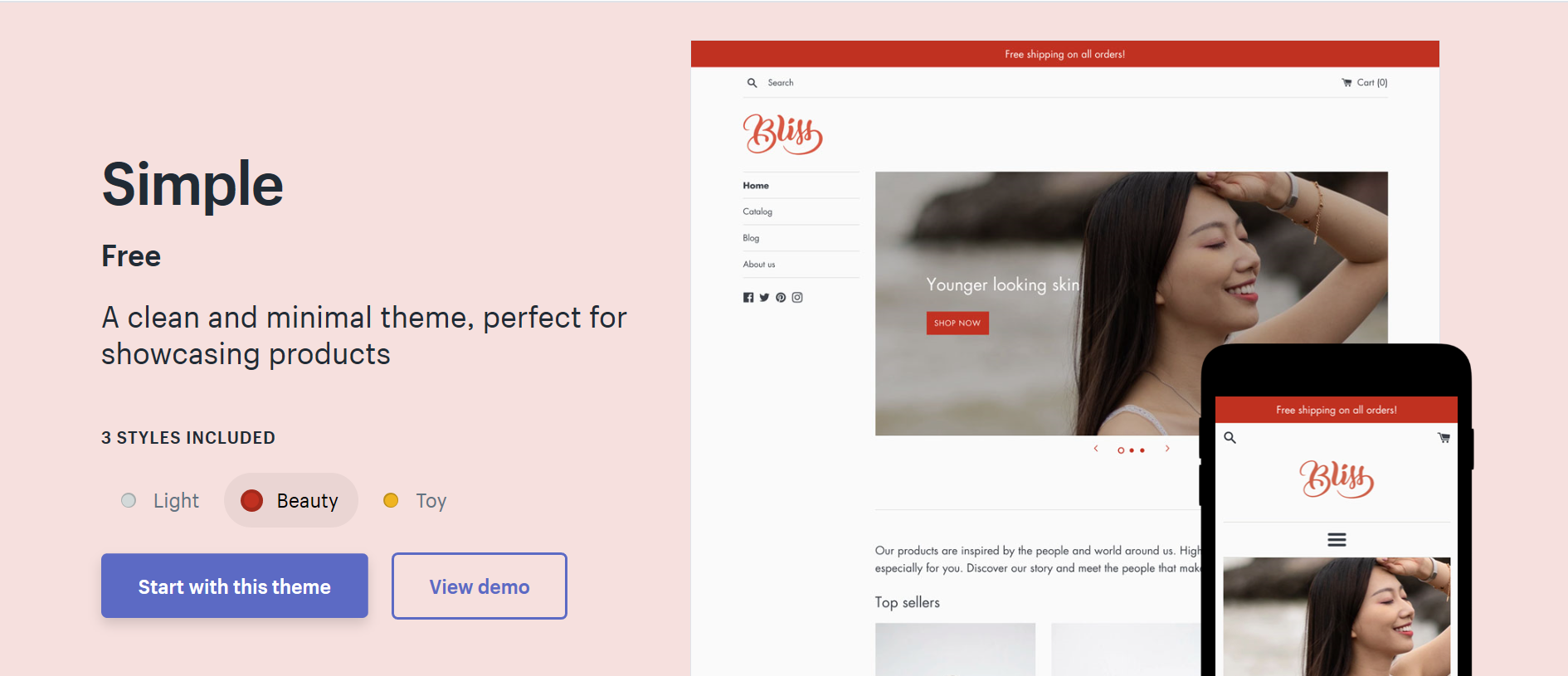The width and height of the screenshot is (1568, 676).
Task: Click the View demo button
Action: click(x=480, y=586)
